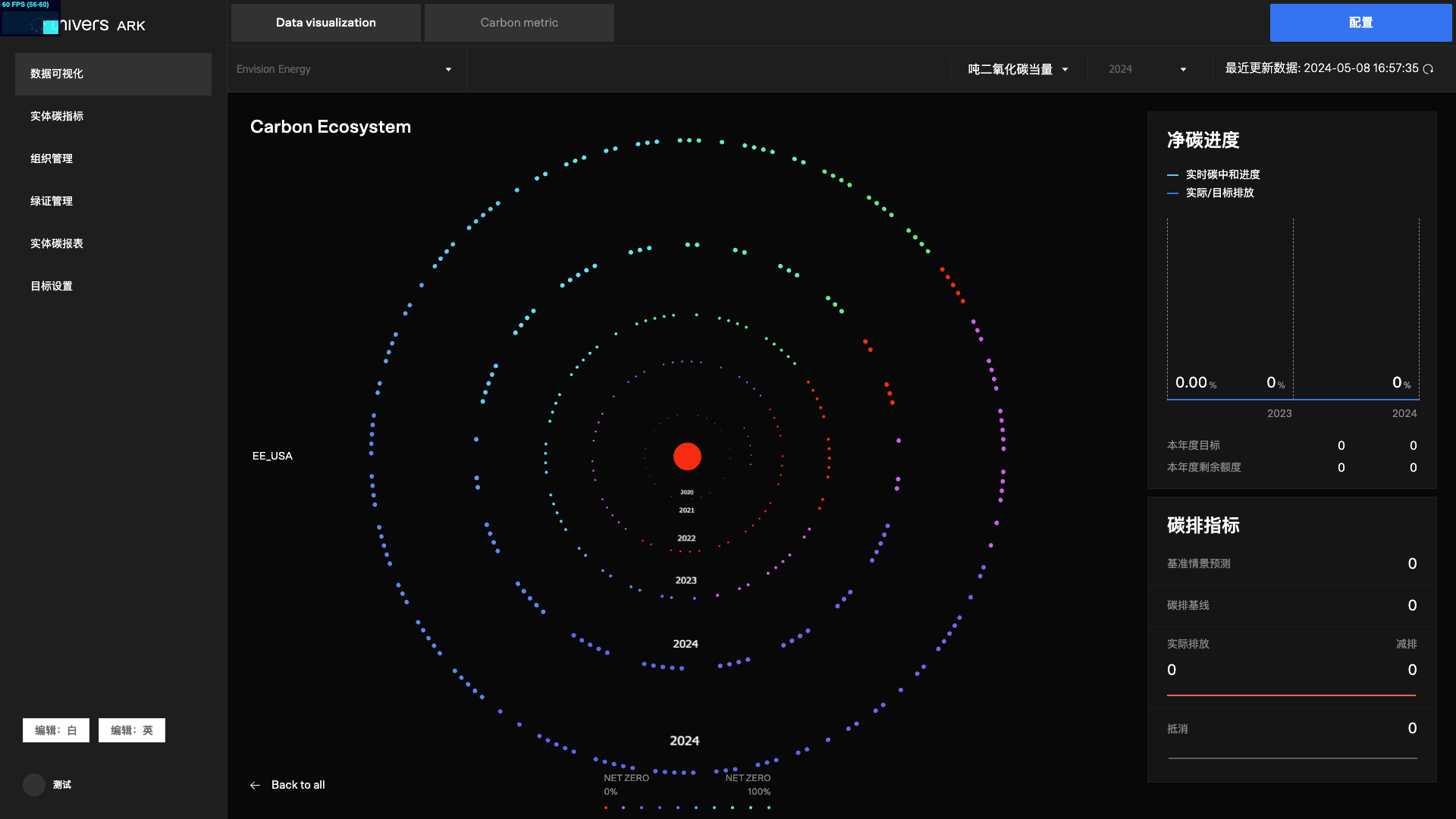This screenshot has height=819, width=1456.
Task: Expand the 吨二氧化碳当量 unit dropdown
Action: click(x=1018, y=69)
